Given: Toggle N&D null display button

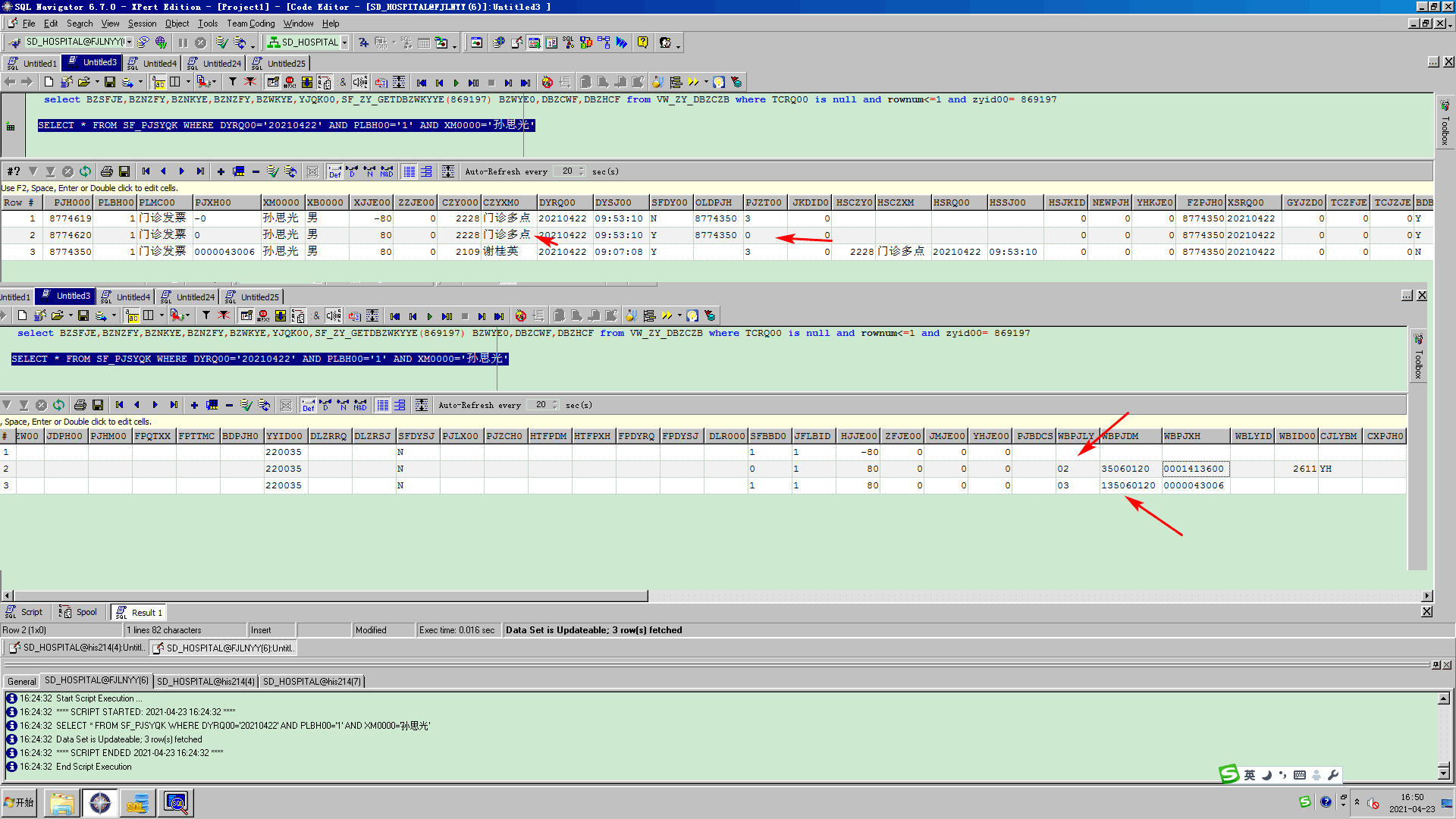Looking at the screenshot, I should tap(387, 172).
